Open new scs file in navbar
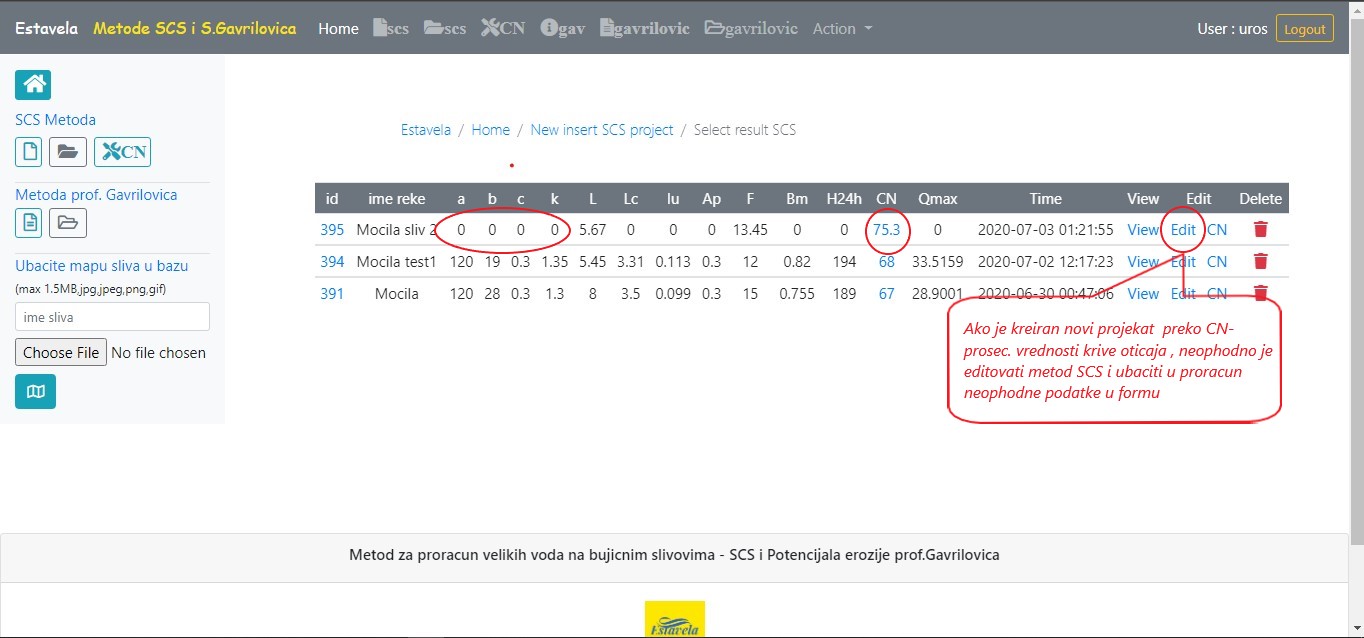 [x=391, y=29]
